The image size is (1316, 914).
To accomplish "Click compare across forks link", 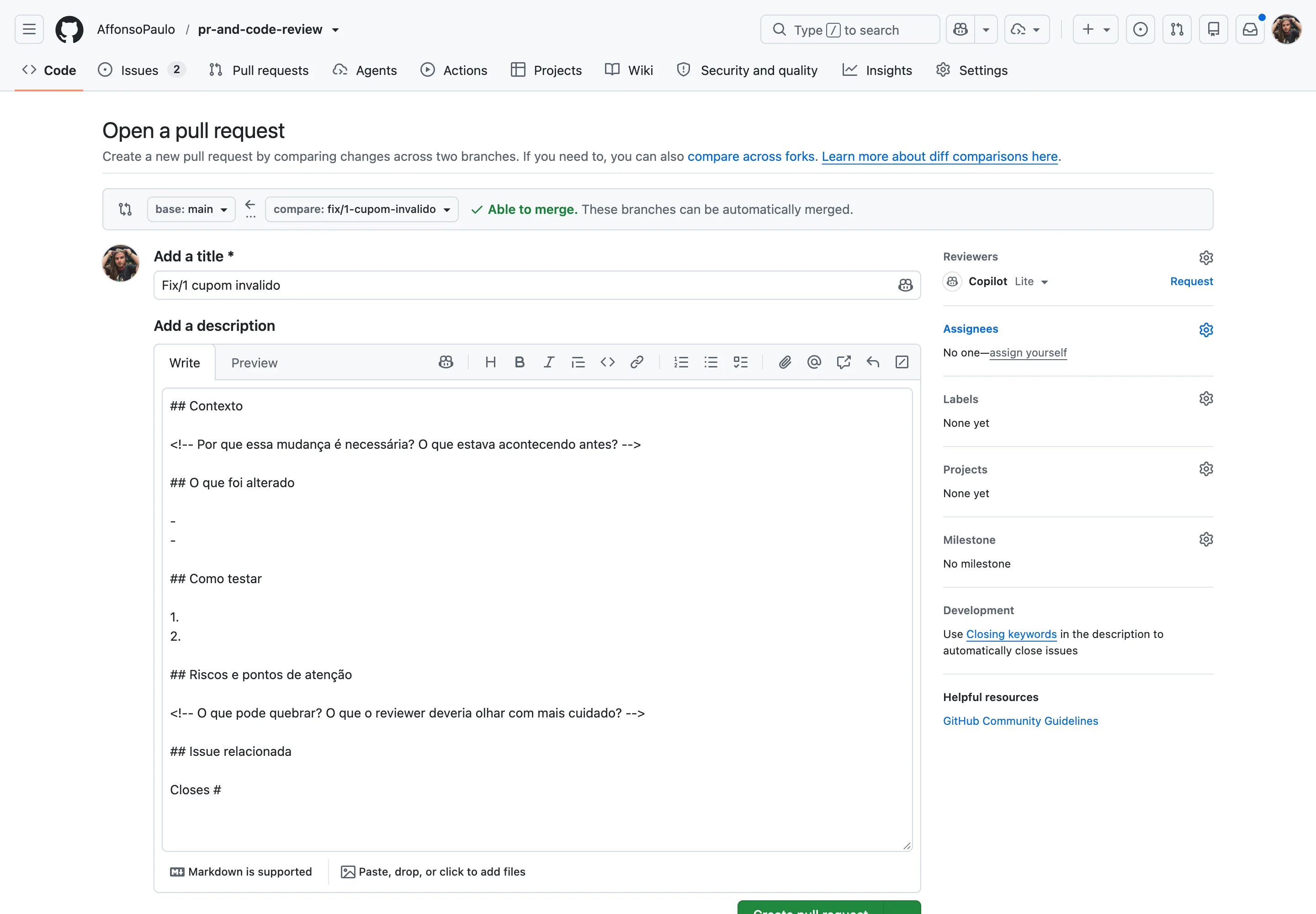I will (x=751, y=156).
